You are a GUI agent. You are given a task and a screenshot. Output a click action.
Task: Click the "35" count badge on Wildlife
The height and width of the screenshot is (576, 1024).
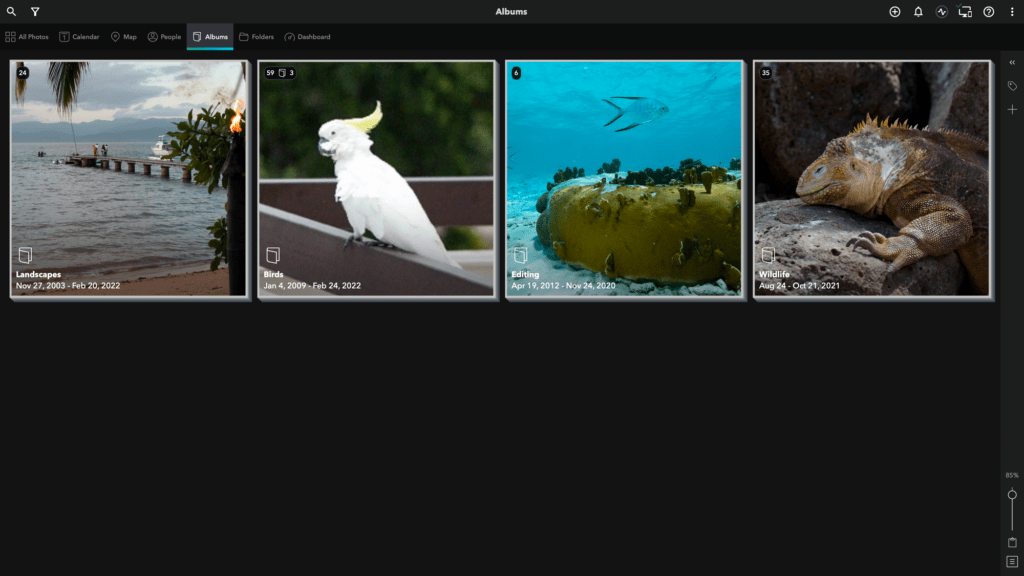pyautogui.click(x=765, y=73)
